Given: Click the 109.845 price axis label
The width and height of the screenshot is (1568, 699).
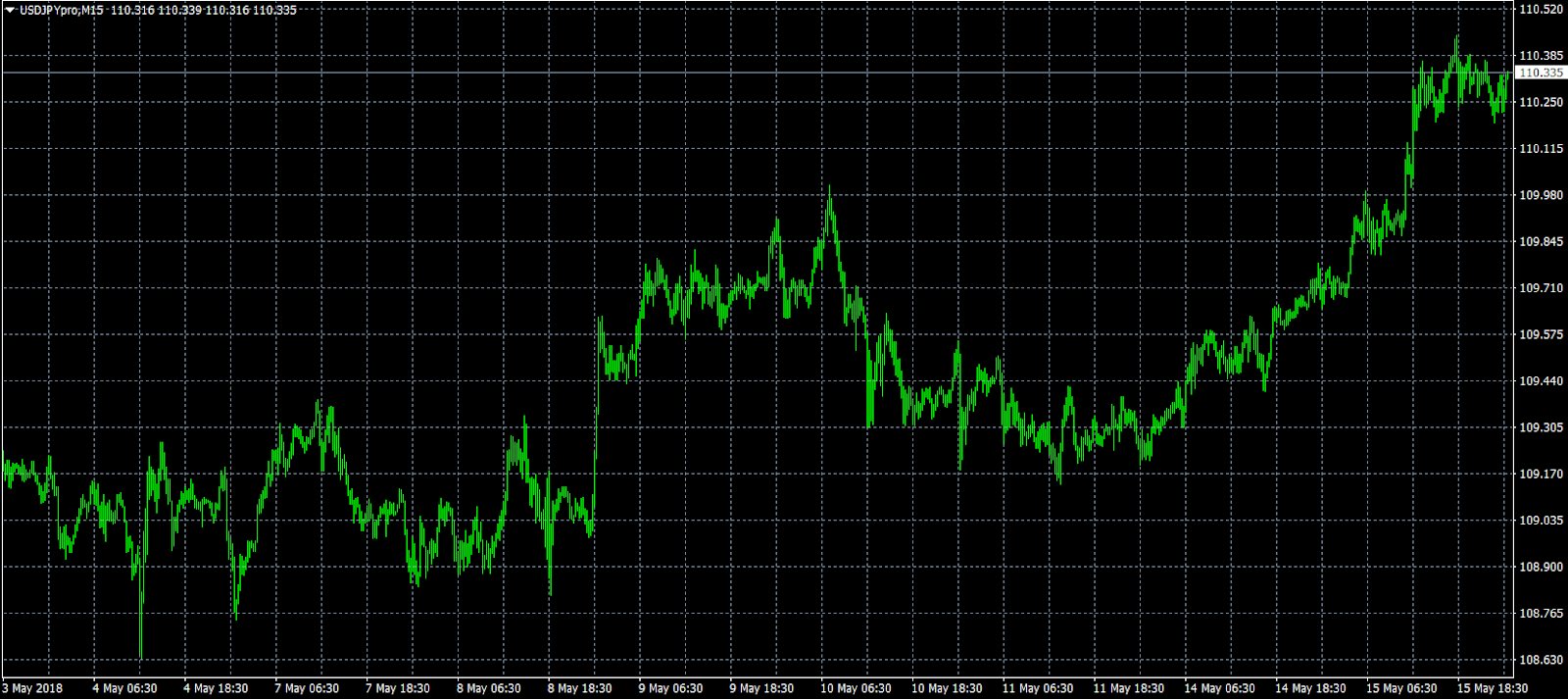Looking at the screenshot, I should click(x=1541, y=242).
